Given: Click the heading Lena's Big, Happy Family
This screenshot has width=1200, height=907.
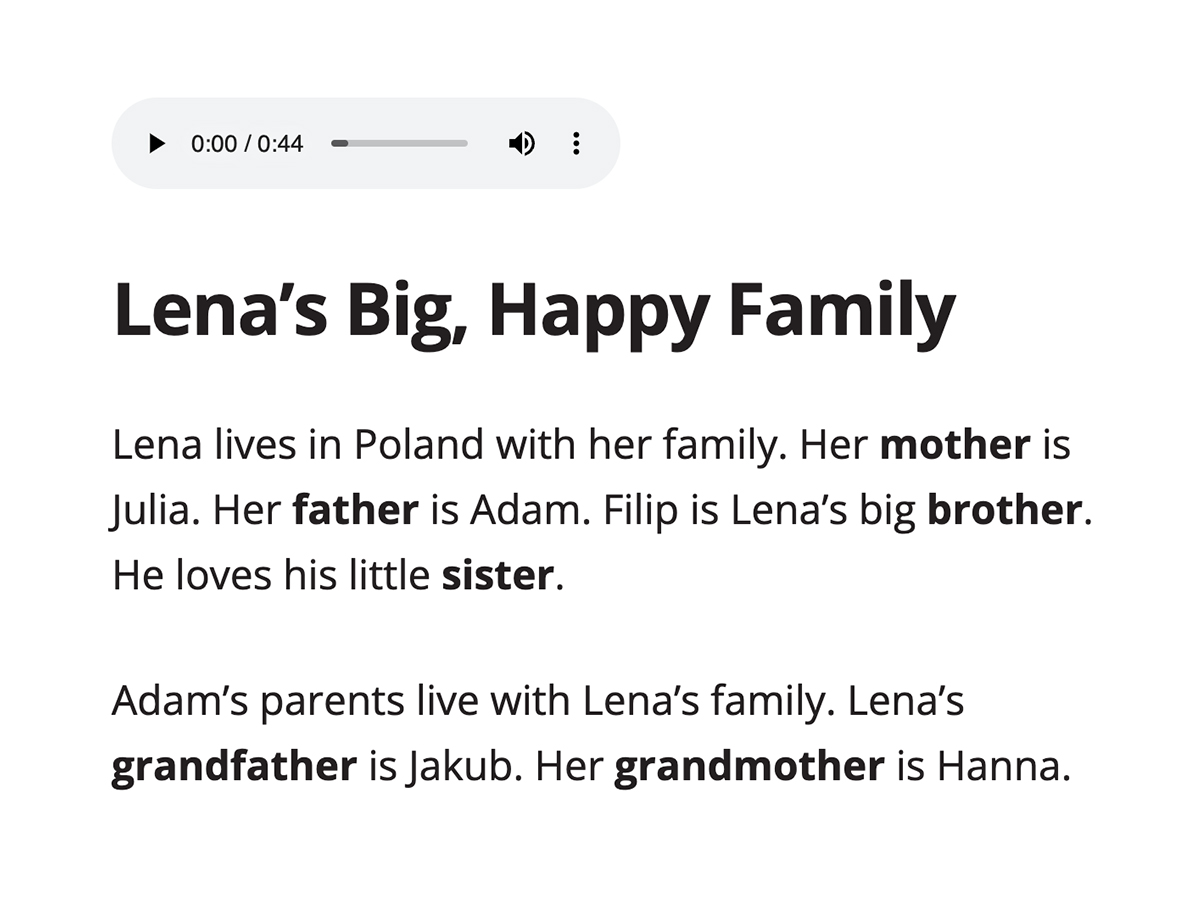Looking at the screenshot, I should coord(535,311).
